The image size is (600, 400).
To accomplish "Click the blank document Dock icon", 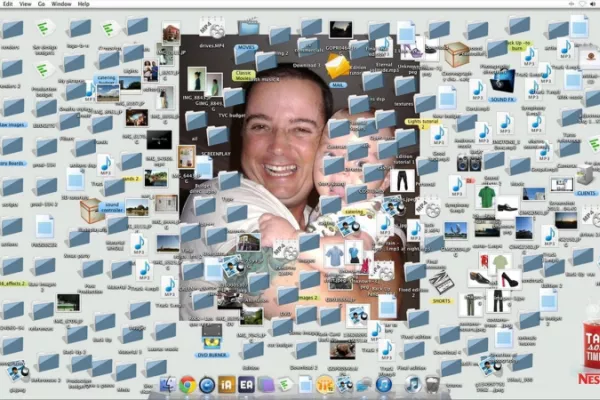I will [305, 384].
